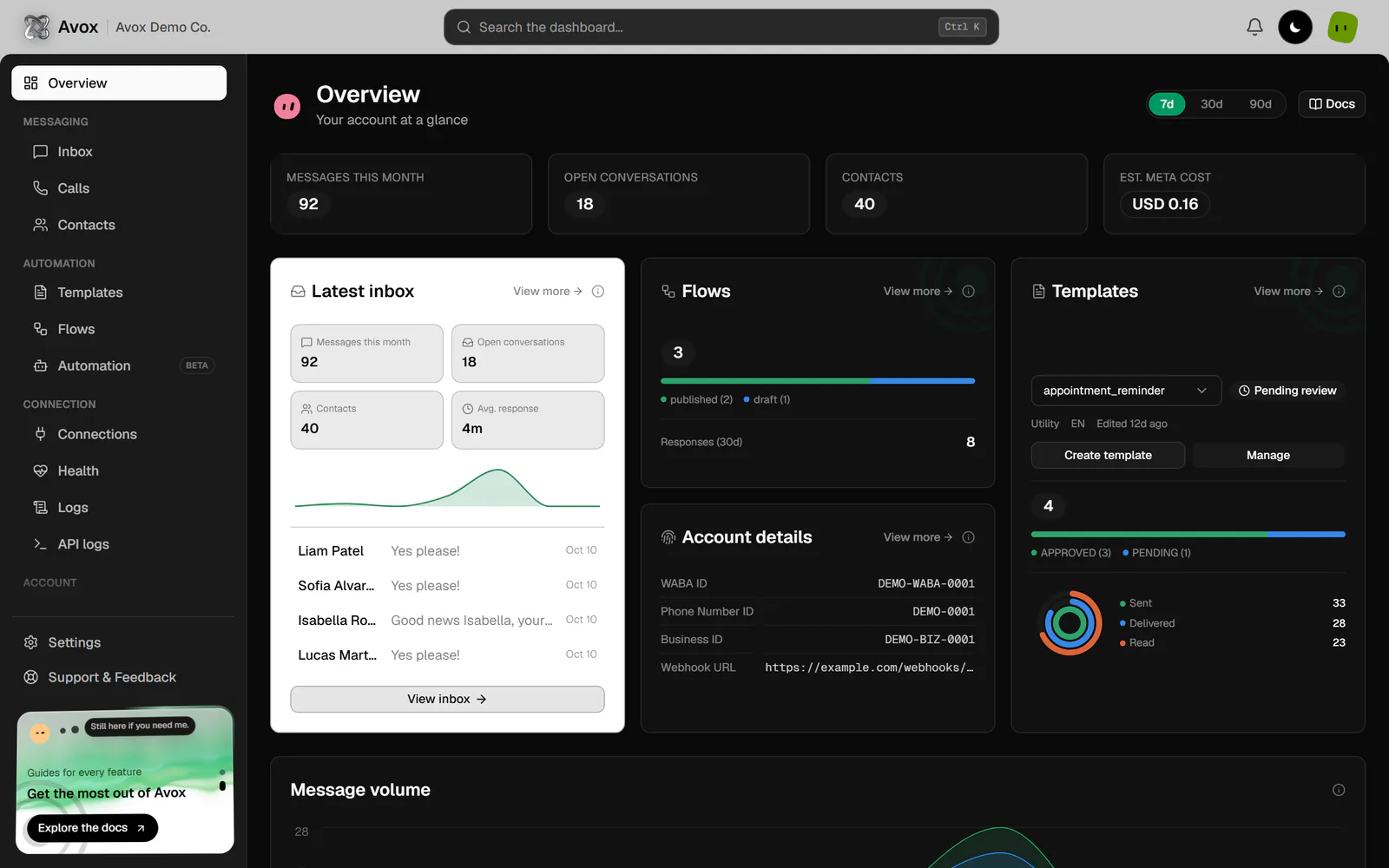Screen dimensions: 1389x868
Task: Click the info icon in Account details card
Action: coord(969,537)
